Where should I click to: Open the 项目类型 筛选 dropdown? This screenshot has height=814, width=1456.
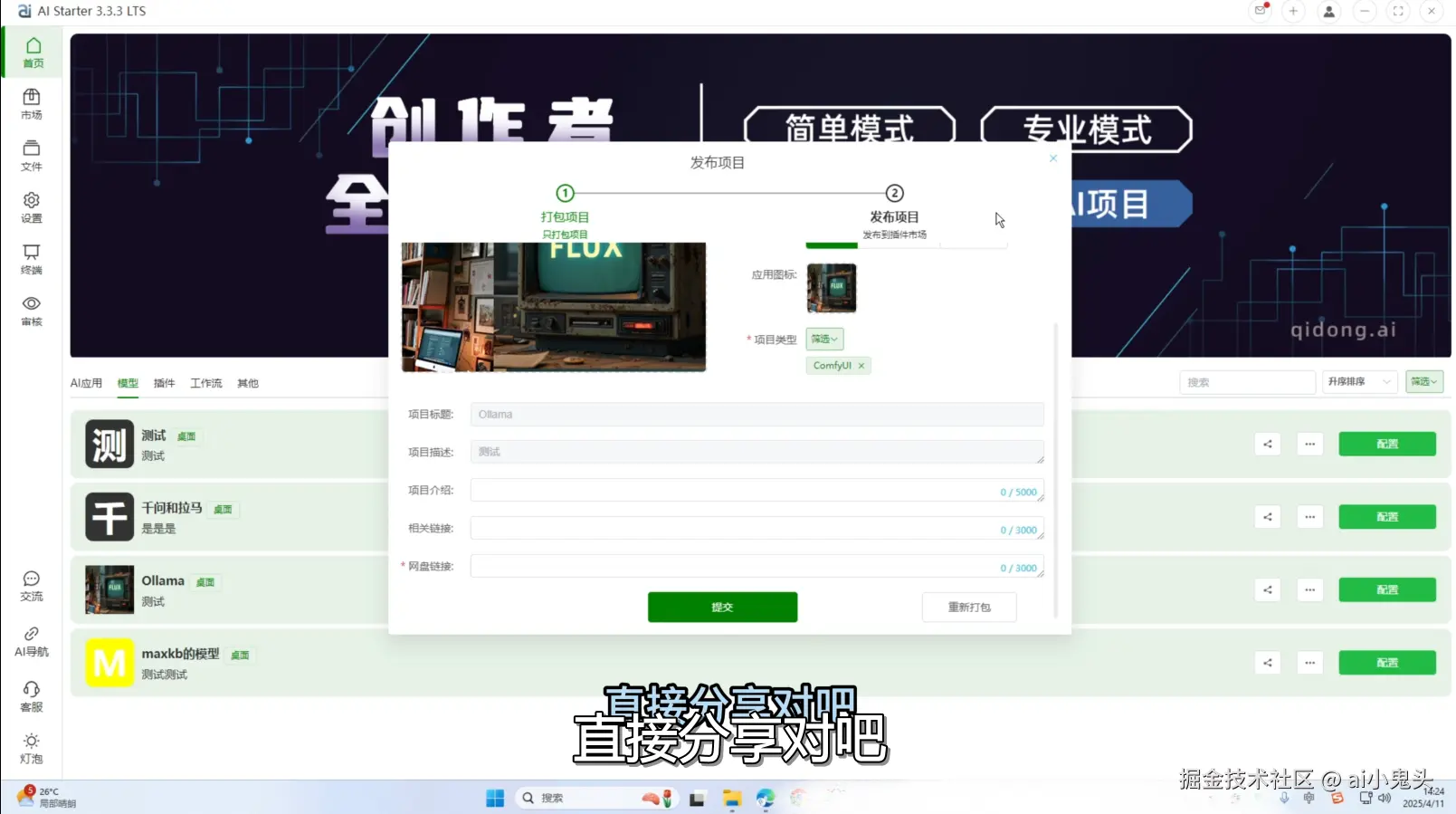point(824,339)
